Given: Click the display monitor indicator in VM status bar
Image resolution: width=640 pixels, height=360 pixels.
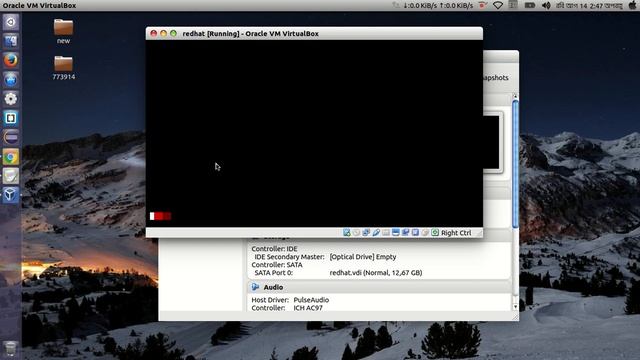Looking at the screenshot, I should 396,233.
